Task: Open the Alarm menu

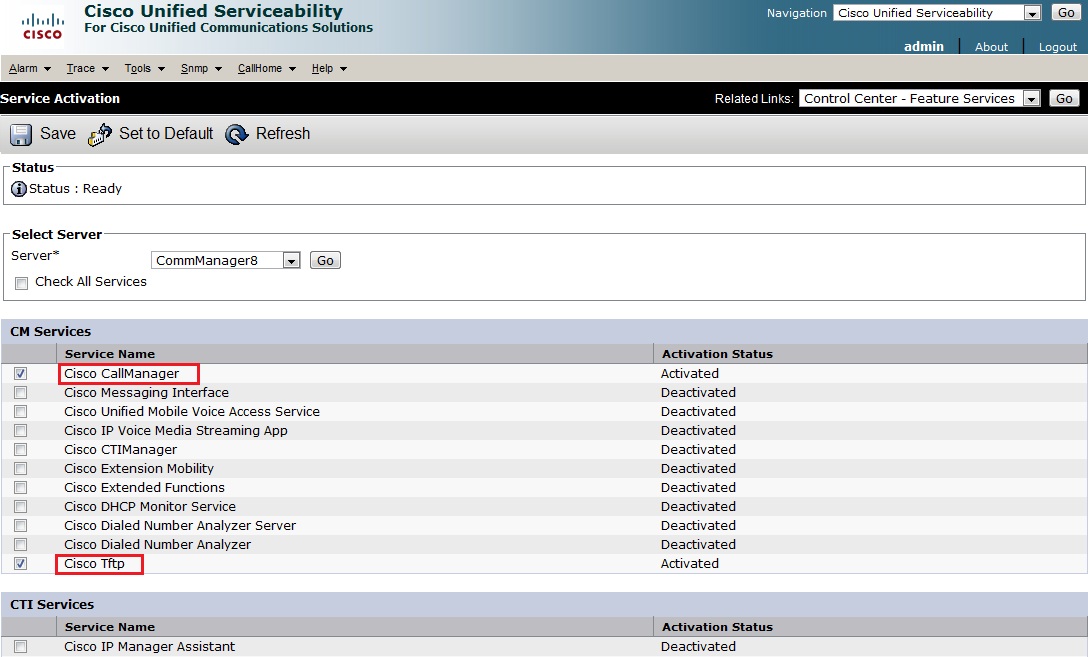Action: pyautogui.click(x=30, y=68)
